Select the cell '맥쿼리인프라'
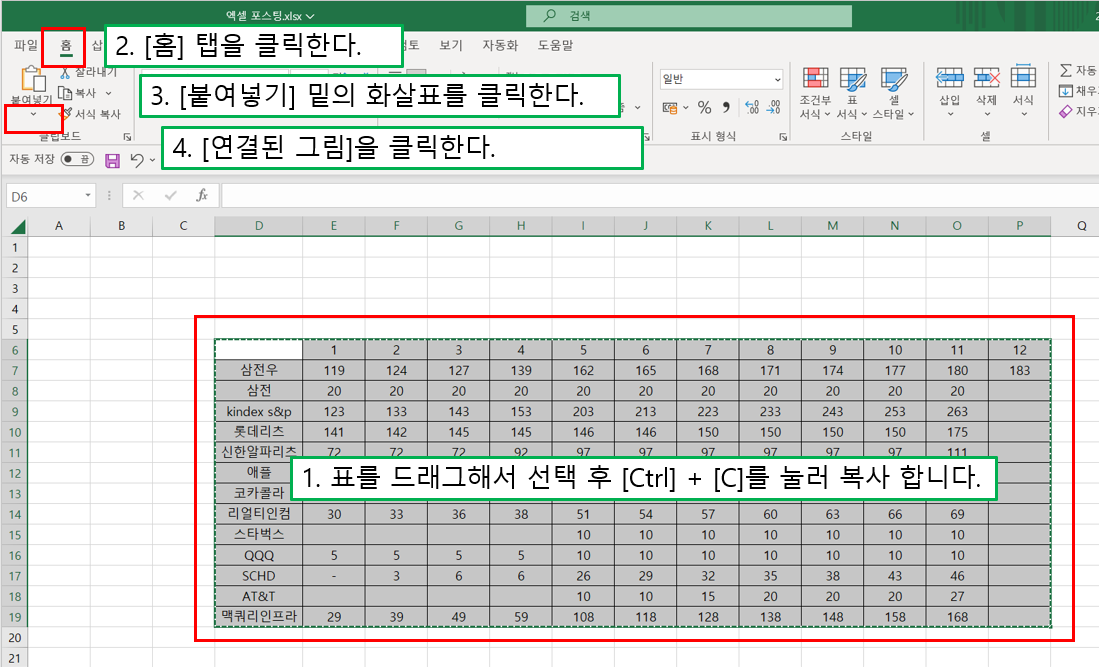This screenshot has height=667, width=1099. tap(259, 617)
